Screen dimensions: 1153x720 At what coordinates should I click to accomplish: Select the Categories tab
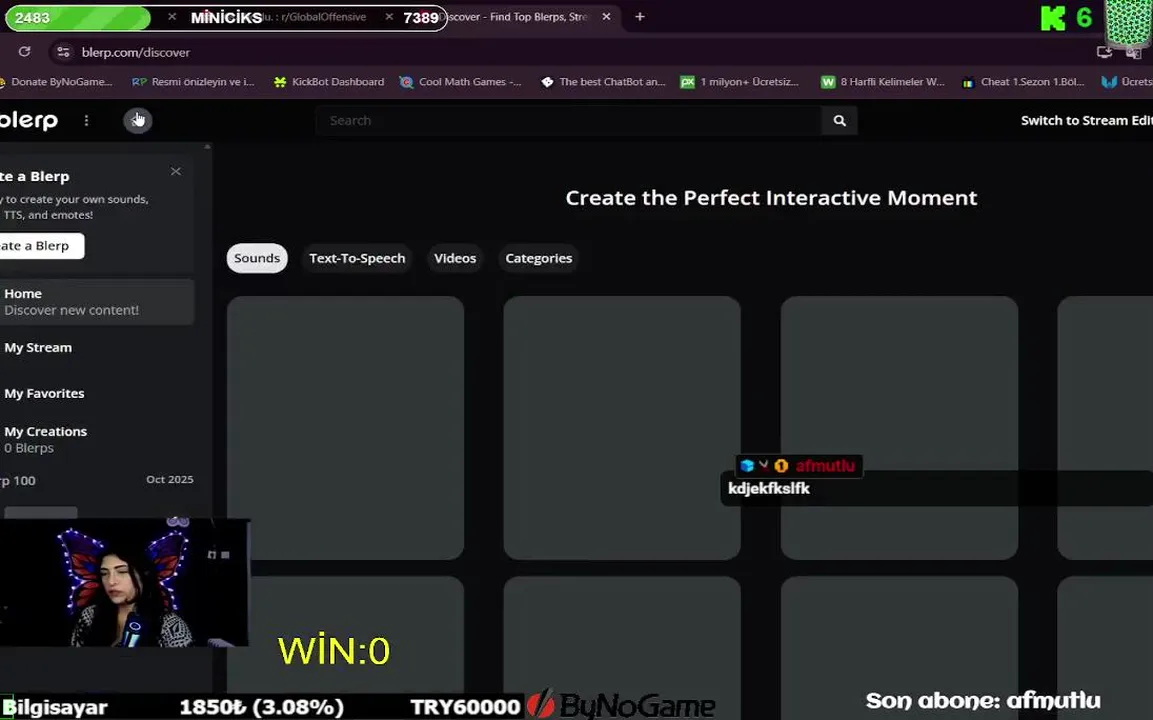pyautogui.click(x=538, y=258)
